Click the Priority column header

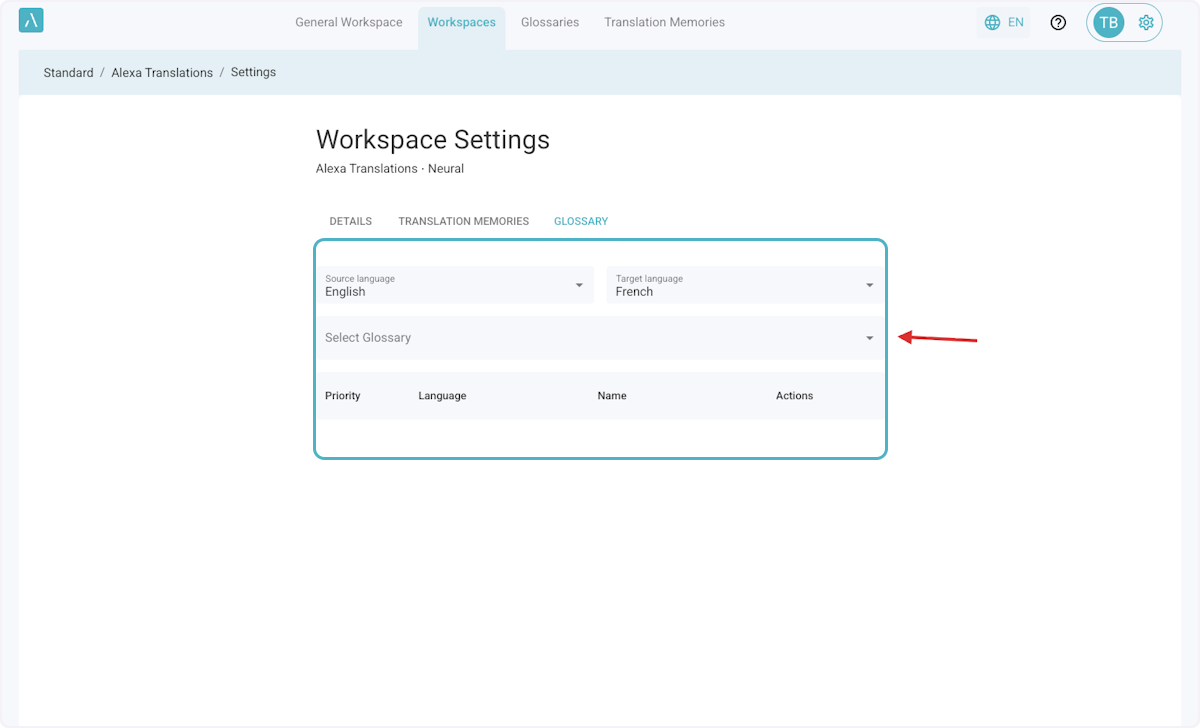pos(342,396)
